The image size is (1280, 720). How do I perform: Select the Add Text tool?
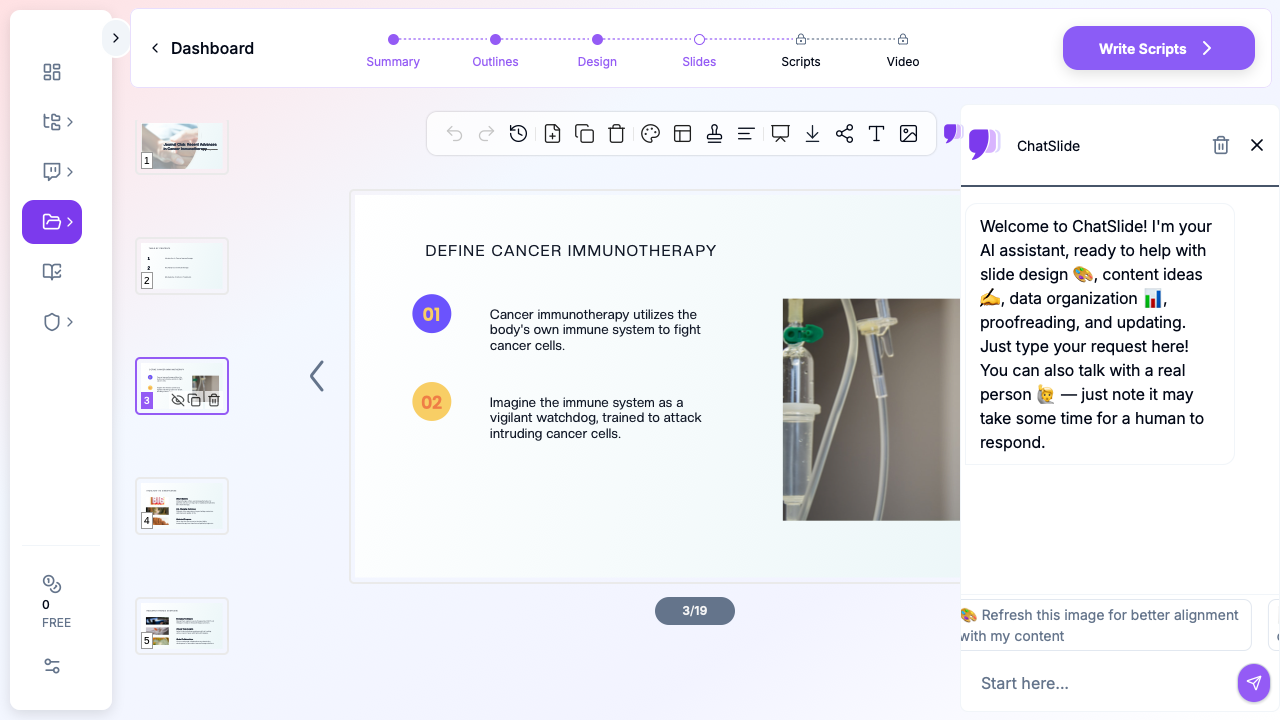(x=876, y=133)
